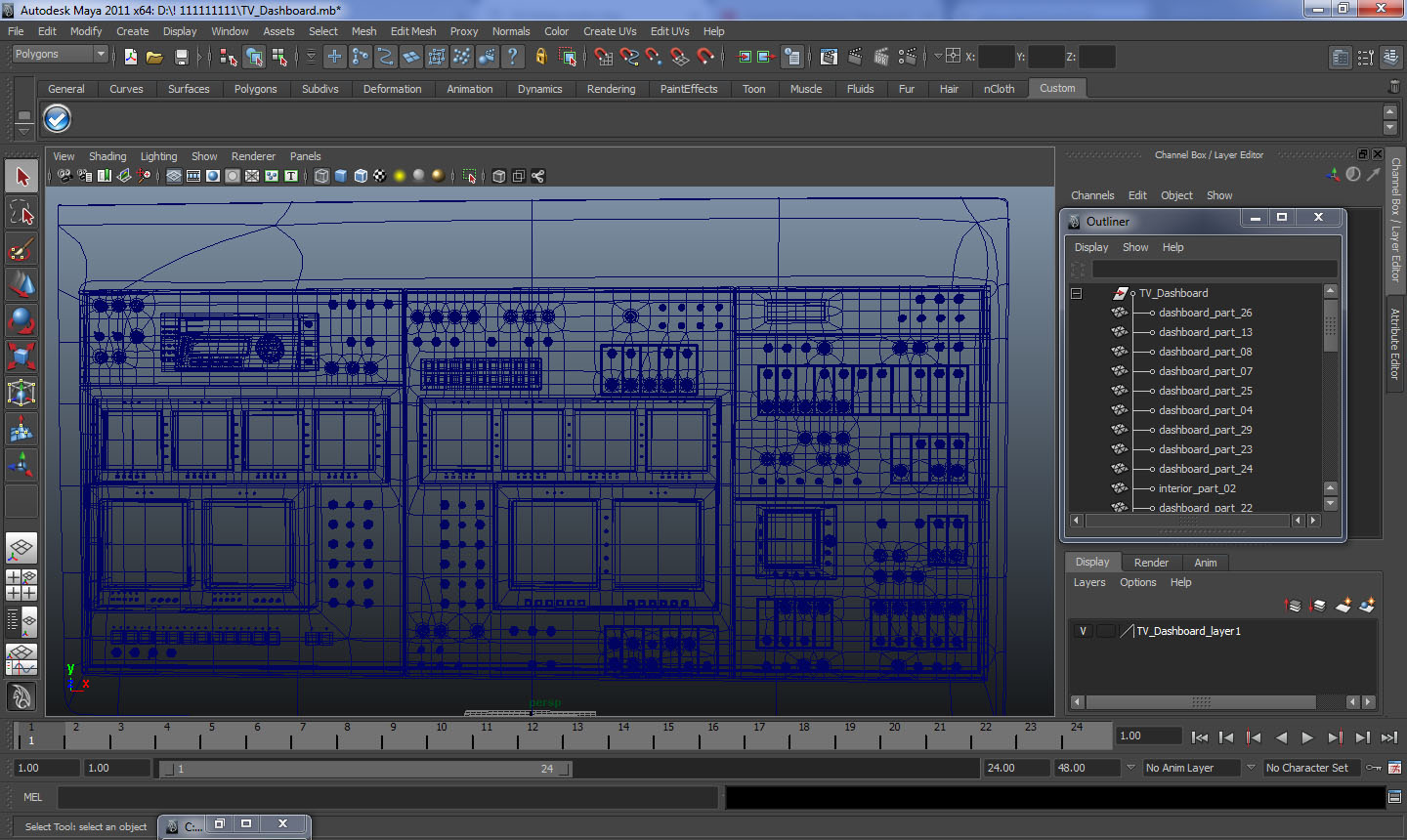
Task: Open the shelf options menu arrow
Action: pos(23,131)
